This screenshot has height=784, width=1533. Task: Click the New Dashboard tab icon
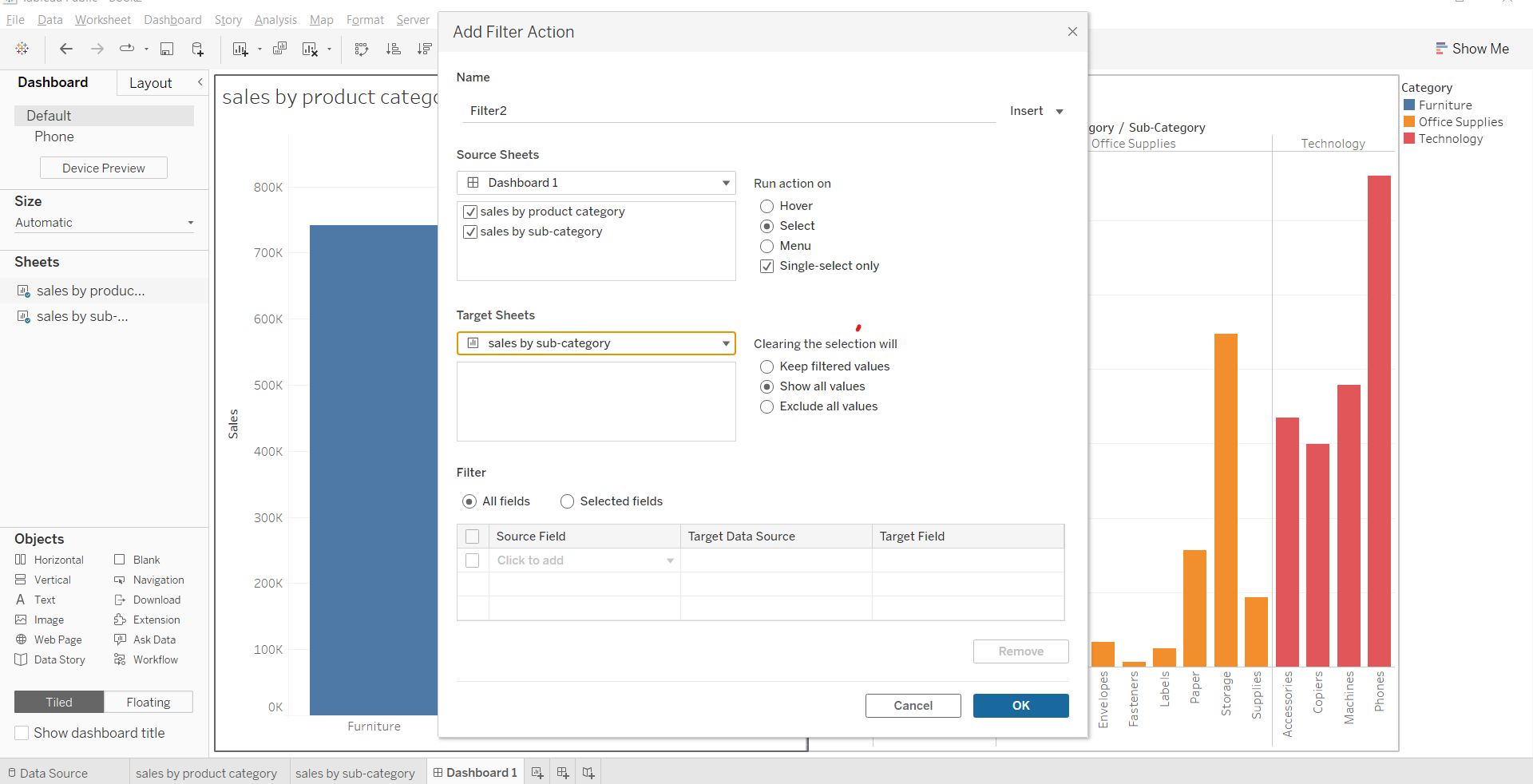[x=563, y=773]
